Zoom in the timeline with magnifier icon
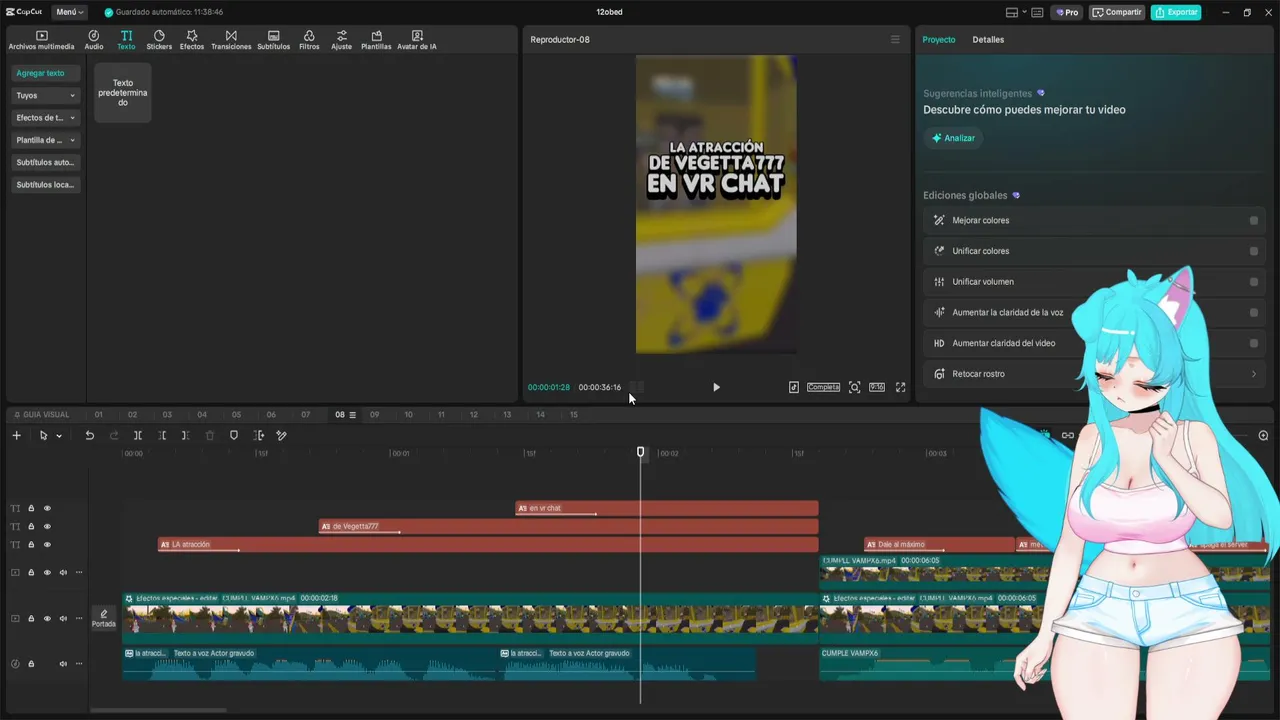This screenshot has height=720, width=1280. pyautogui.click(x=1263, y=435)
